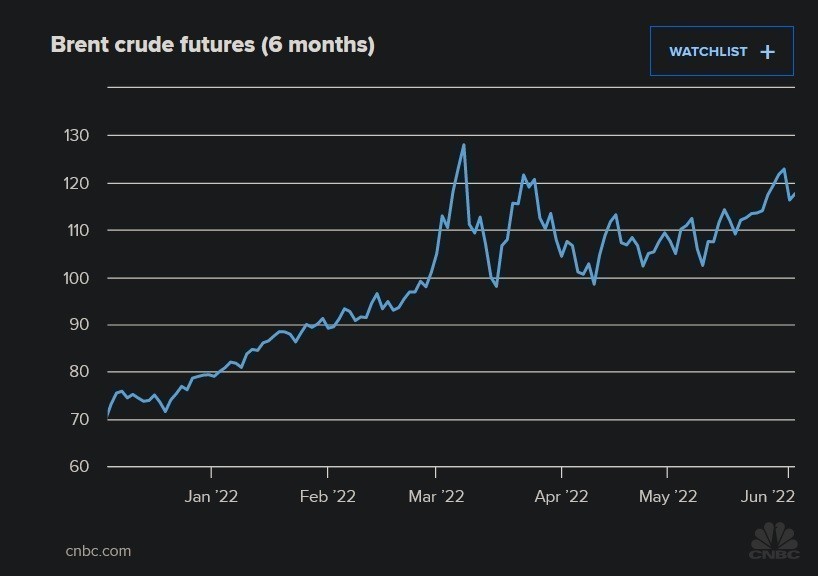Select the 110 price level label

coord(77,230)
